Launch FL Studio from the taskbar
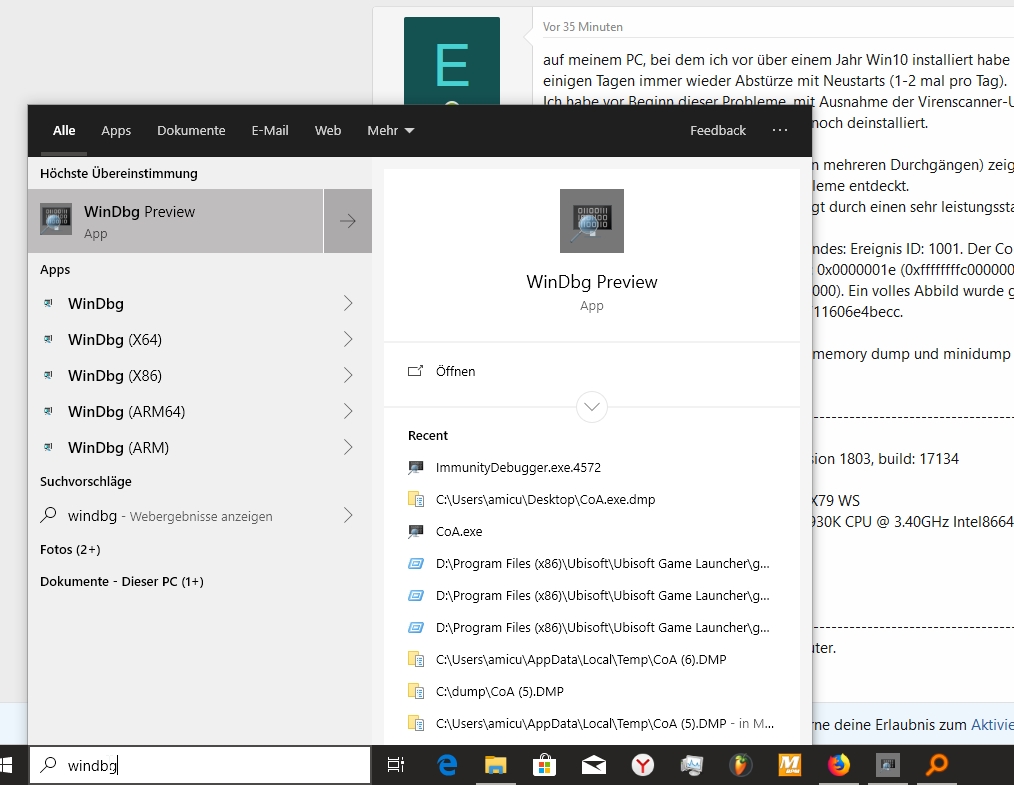Viewport: 1014px width, 785px height. tap(739, 765)
